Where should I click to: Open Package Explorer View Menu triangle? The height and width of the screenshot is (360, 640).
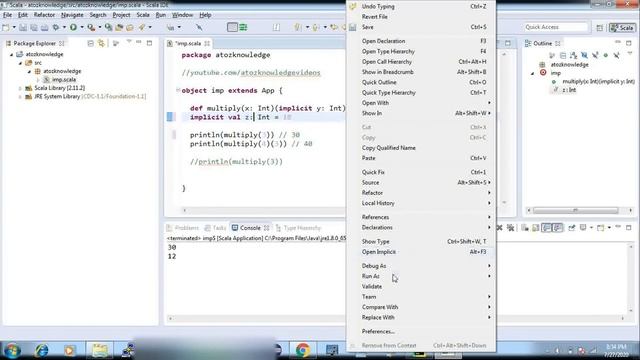[129, 42]
